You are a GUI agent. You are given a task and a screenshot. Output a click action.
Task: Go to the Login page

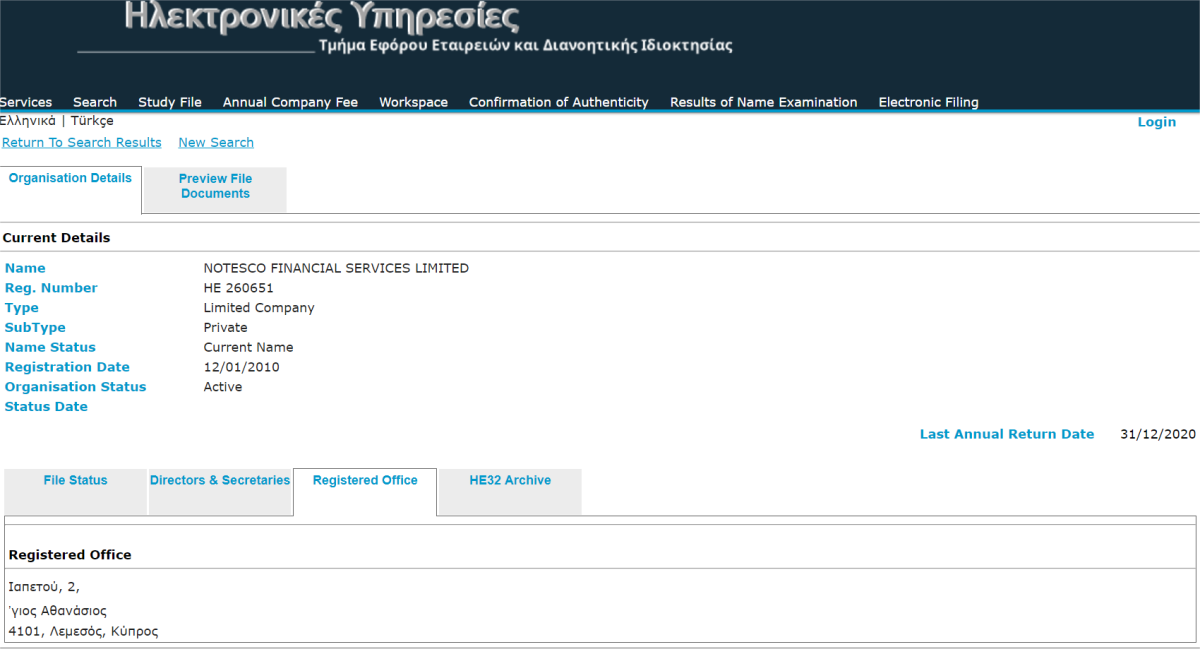point(1157,121)
